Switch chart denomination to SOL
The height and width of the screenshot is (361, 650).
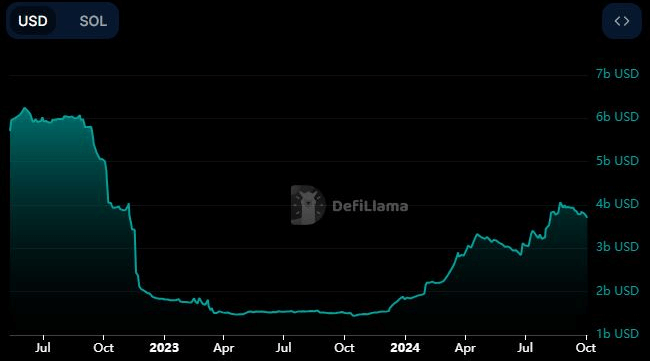pos(93,21)
